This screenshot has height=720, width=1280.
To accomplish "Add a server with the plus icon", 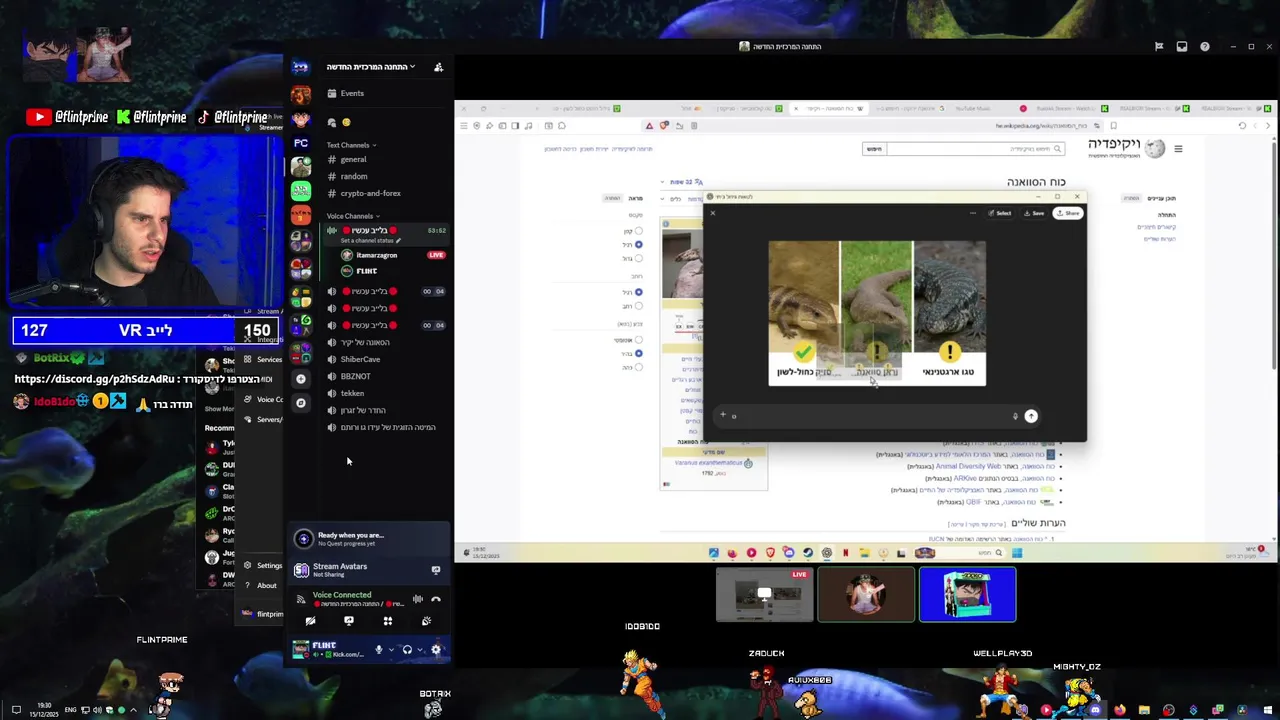I will pos(300,379).
